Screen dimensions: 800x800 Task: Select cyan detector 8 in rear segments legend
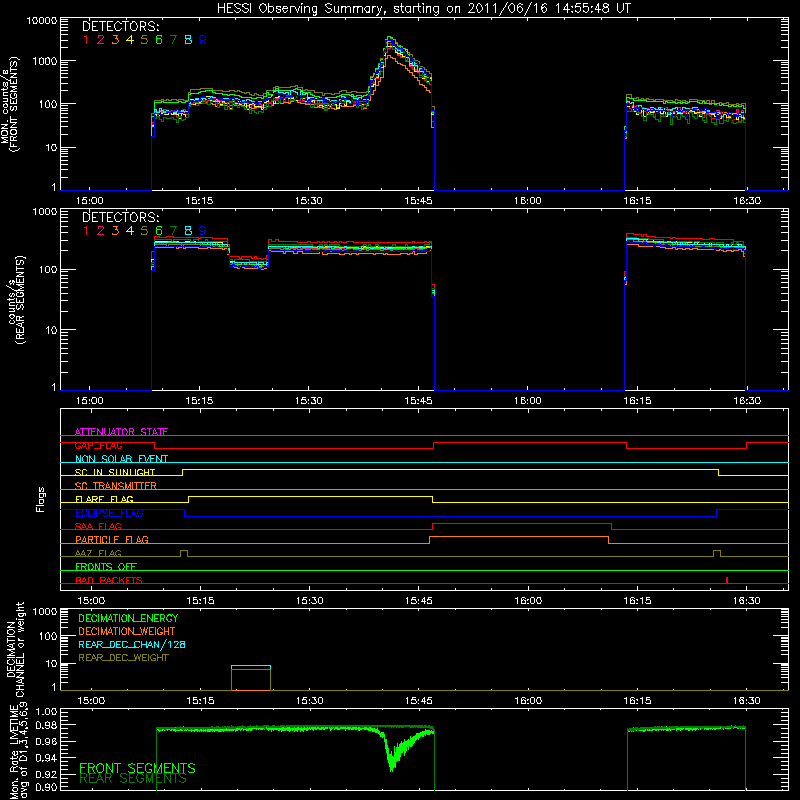(188, 231)
